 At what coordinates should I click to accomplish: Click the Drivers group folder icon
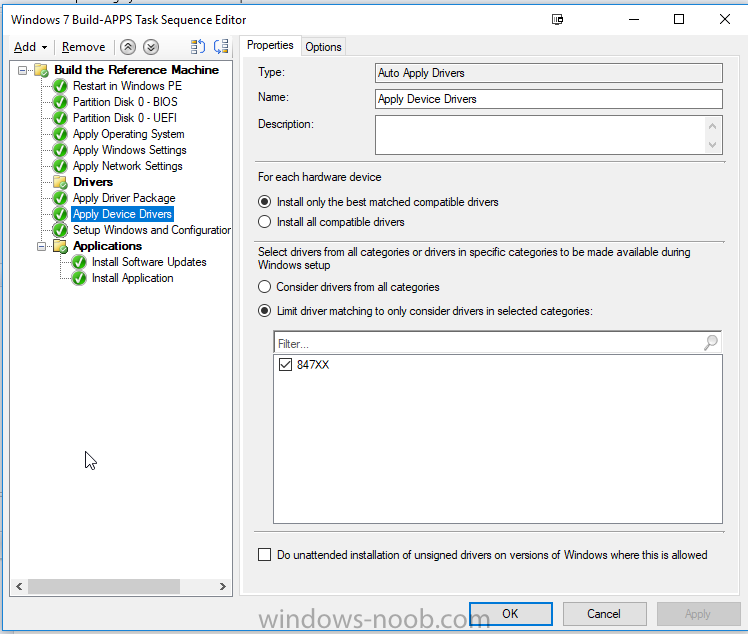[x=60, y=182]
